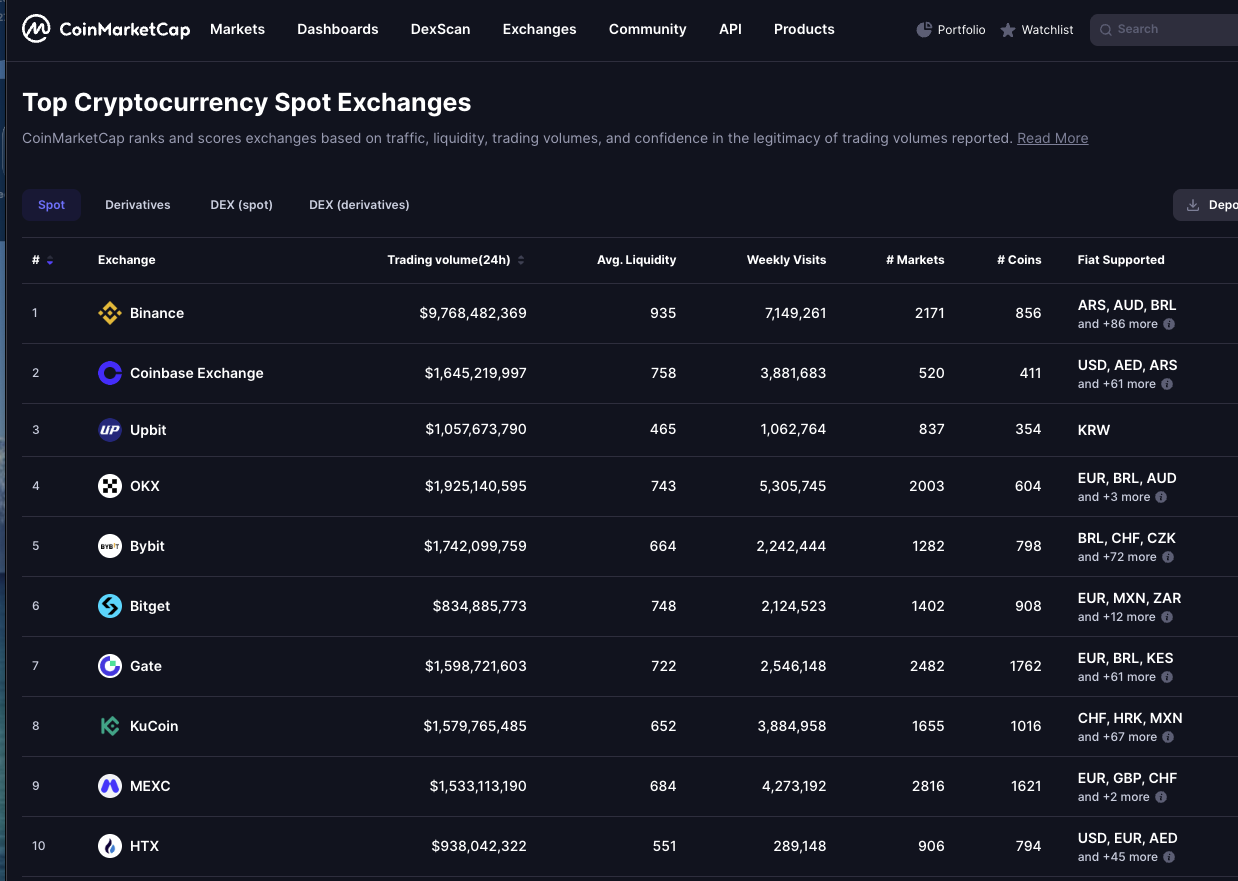Click the magnifier icon in Search
Screen dimensions: 1238x881
[1105, 30]
